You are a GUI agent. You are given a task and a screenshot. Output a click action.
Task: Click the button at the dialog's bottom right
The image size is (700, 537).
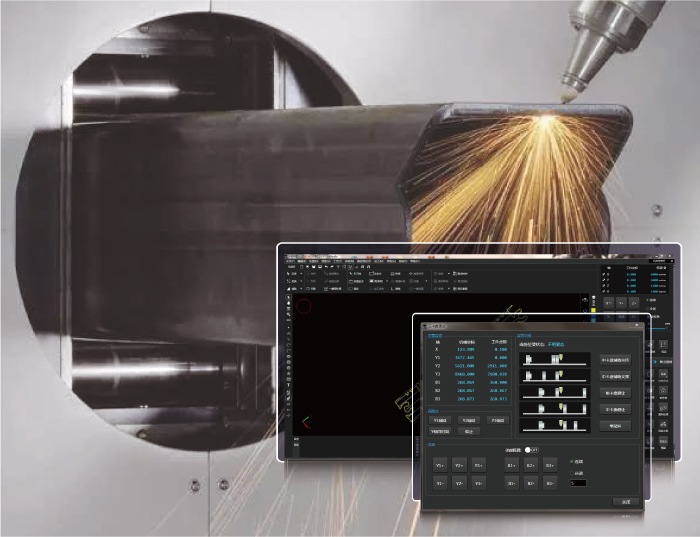point(626,501)
